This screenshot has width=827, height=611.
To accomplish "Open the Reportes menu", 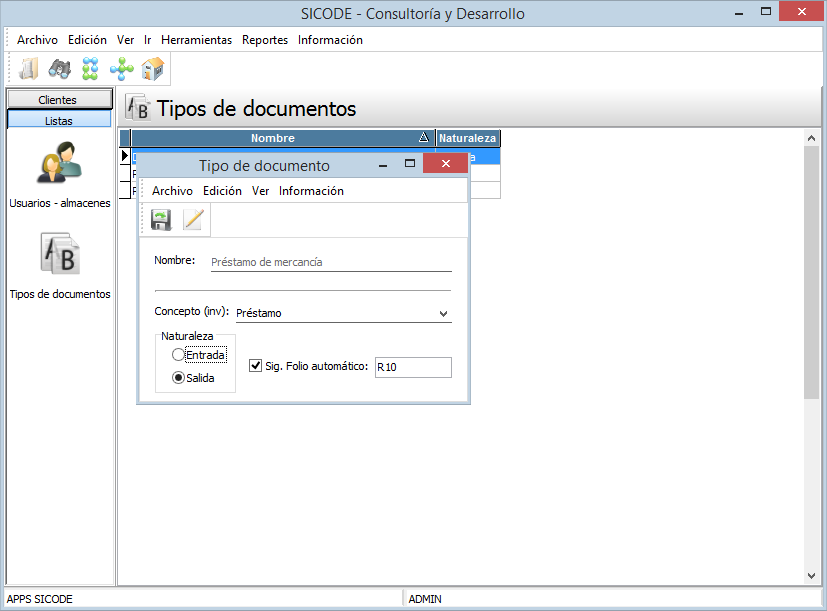I will pyautogui.click(x=265, y=40).
